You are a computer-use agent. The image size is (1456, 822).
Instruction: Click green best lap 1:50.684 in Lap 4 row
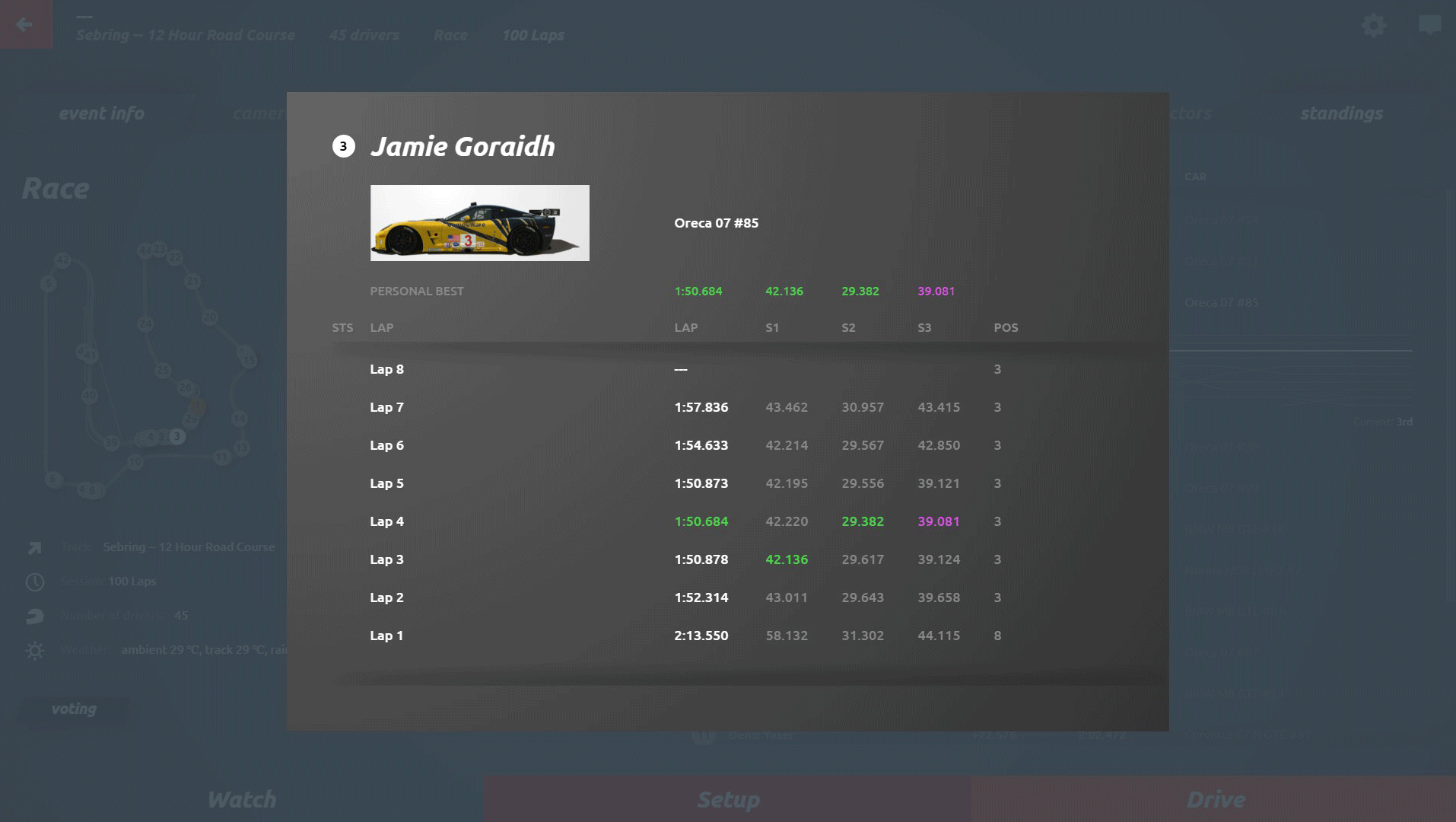(701, 521)
